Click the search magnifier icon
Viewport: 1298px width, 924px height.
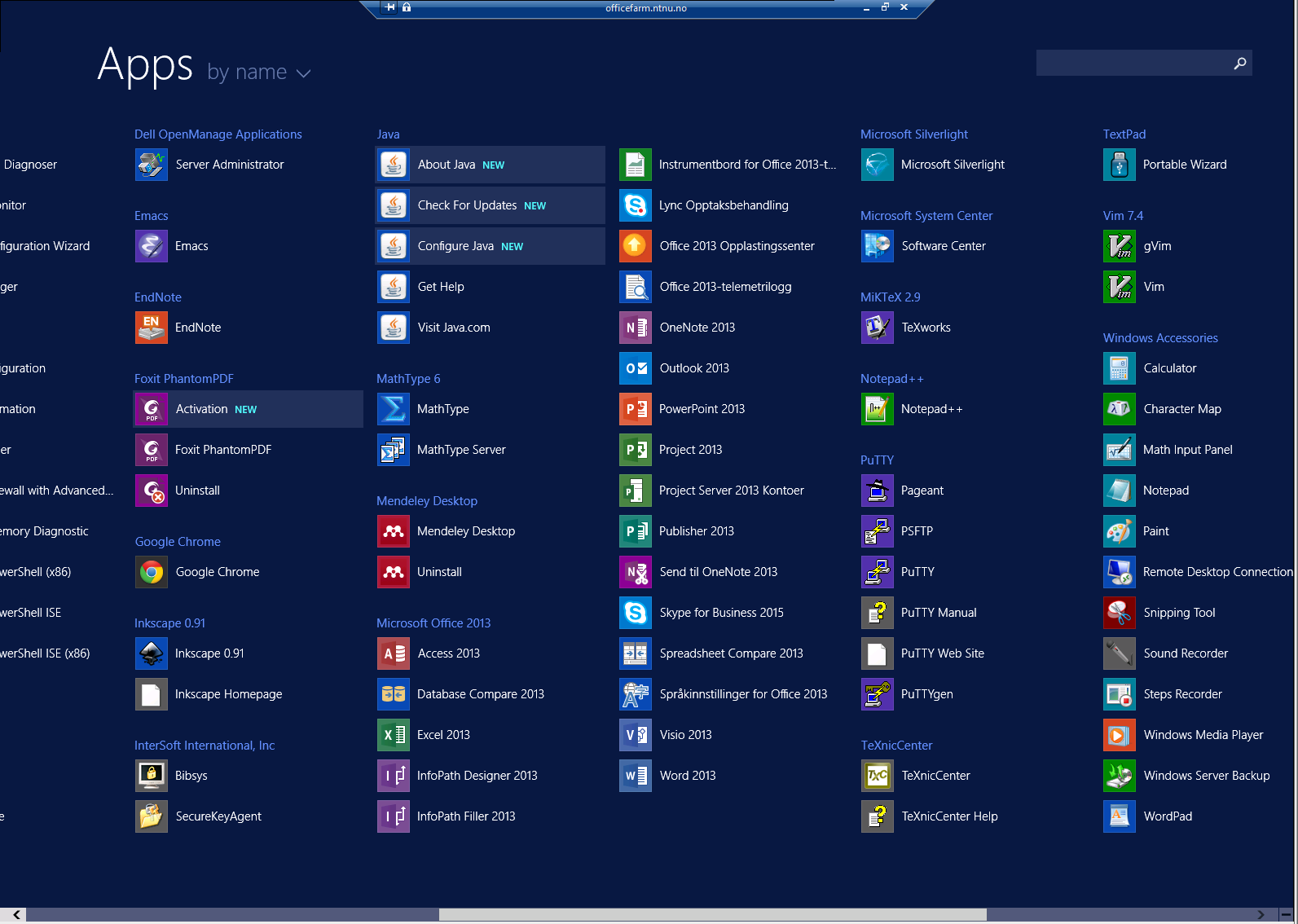pos(1239,63)
